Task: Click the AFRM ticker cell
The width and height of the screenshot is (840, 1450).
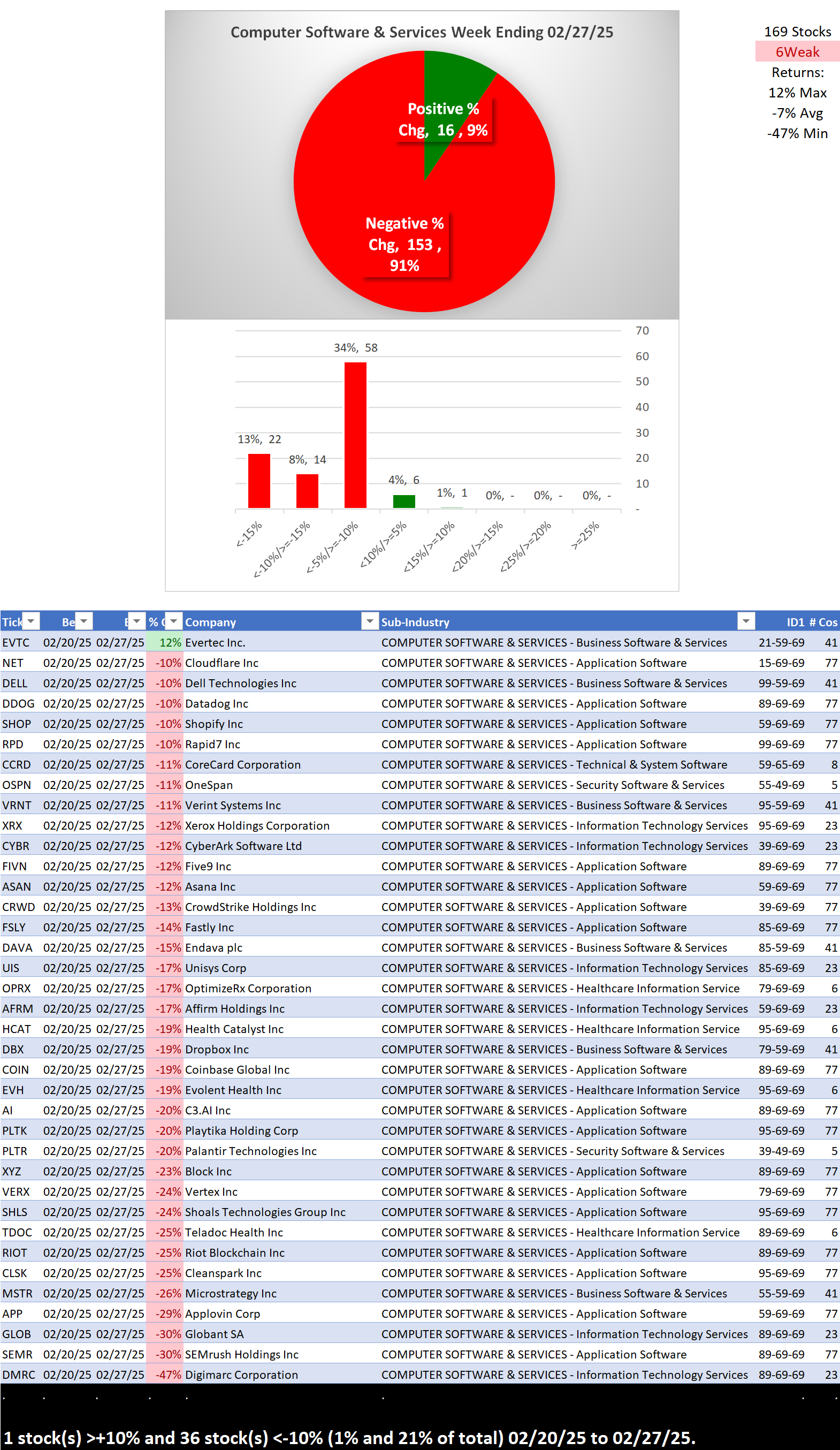Action: point(21,1008)
